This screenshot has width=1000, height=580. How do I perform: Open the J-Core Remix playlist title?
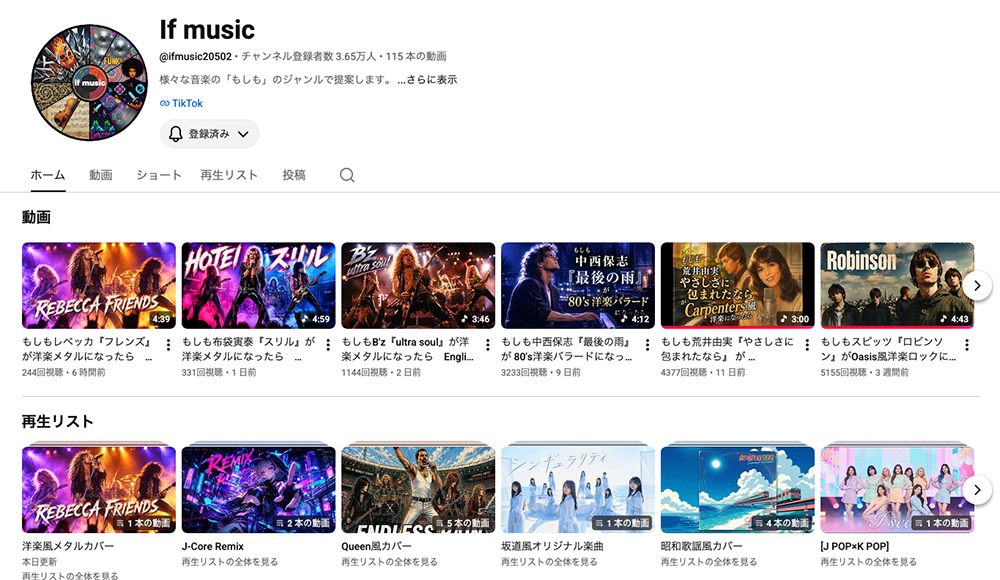(x=213, y=546)
